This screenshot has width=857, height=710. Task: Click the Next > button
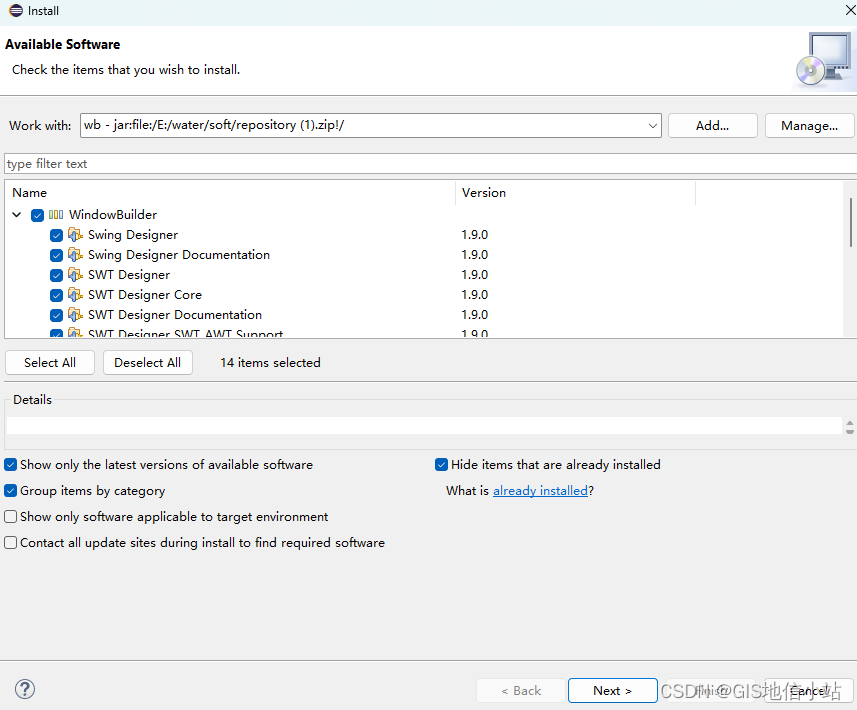click(612, 691)
